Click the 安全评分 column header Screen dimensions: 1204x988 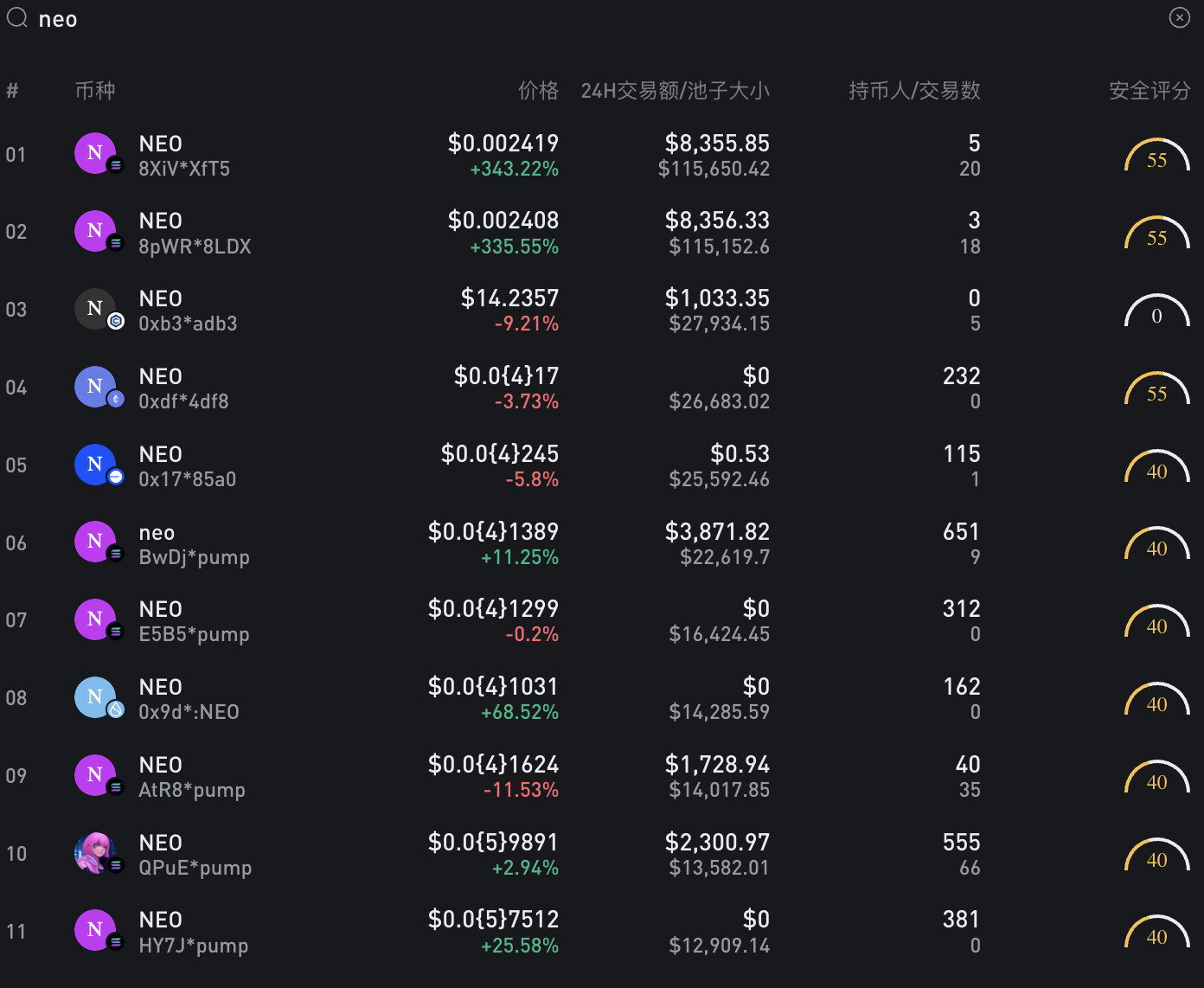(1150, 91)
